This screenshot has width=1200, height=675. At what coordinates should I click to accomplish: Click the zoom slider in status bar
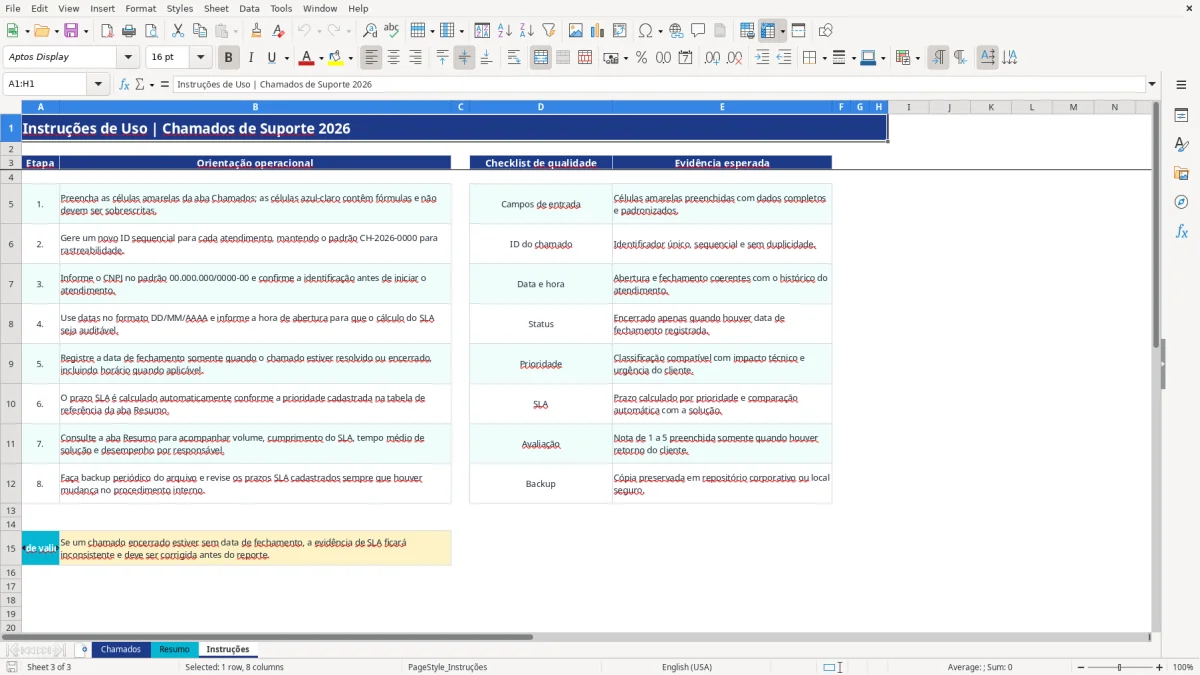click(x=1119, y=667)
